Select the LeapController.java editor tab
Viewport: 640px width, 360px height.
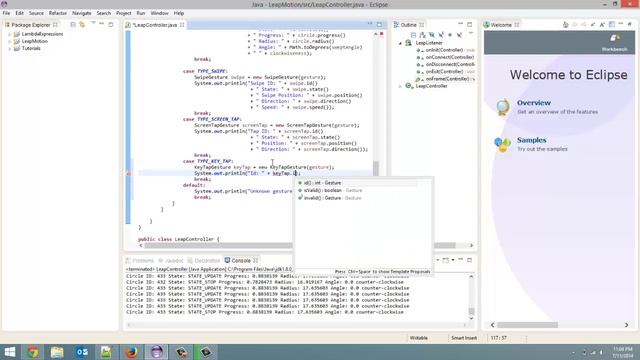[x=155, y=25]
